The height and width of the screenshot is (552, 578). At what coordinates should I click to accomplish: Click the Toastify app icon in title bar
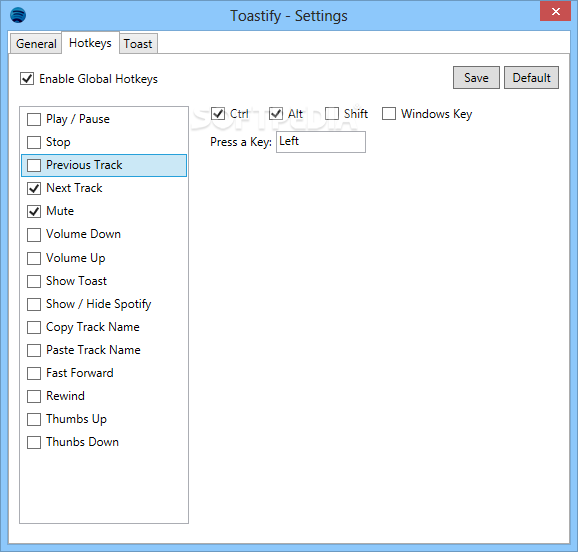[x=18, y=15]
